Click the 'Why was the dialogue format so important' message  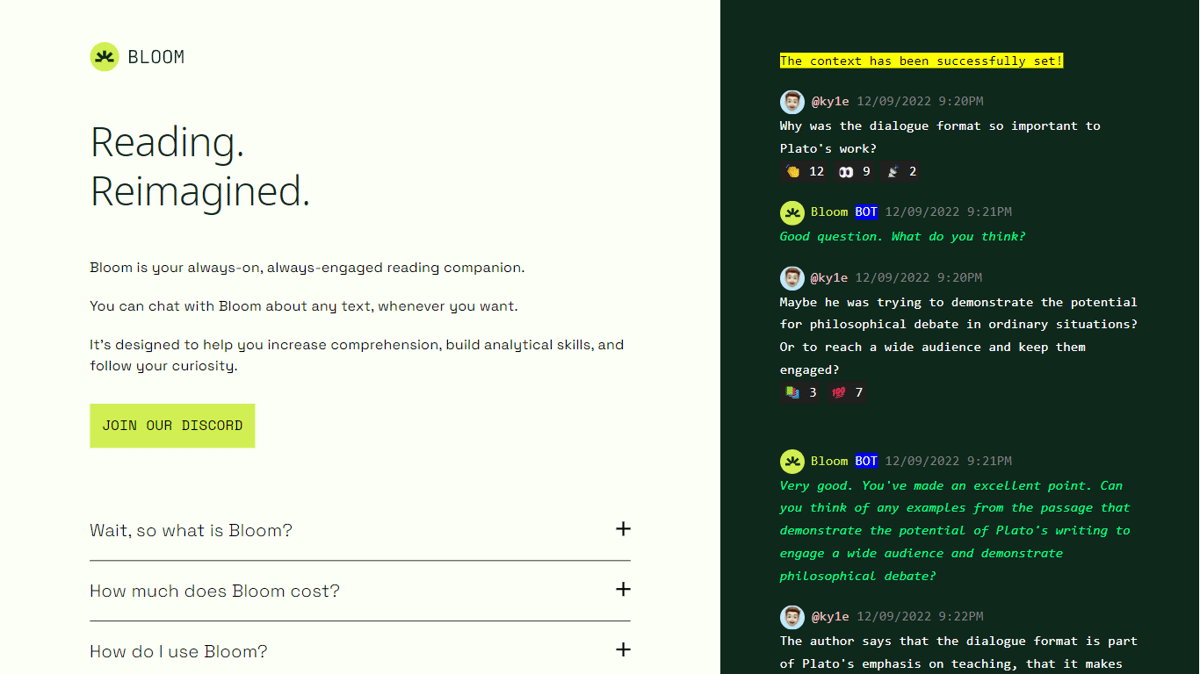tap(940, 137)
